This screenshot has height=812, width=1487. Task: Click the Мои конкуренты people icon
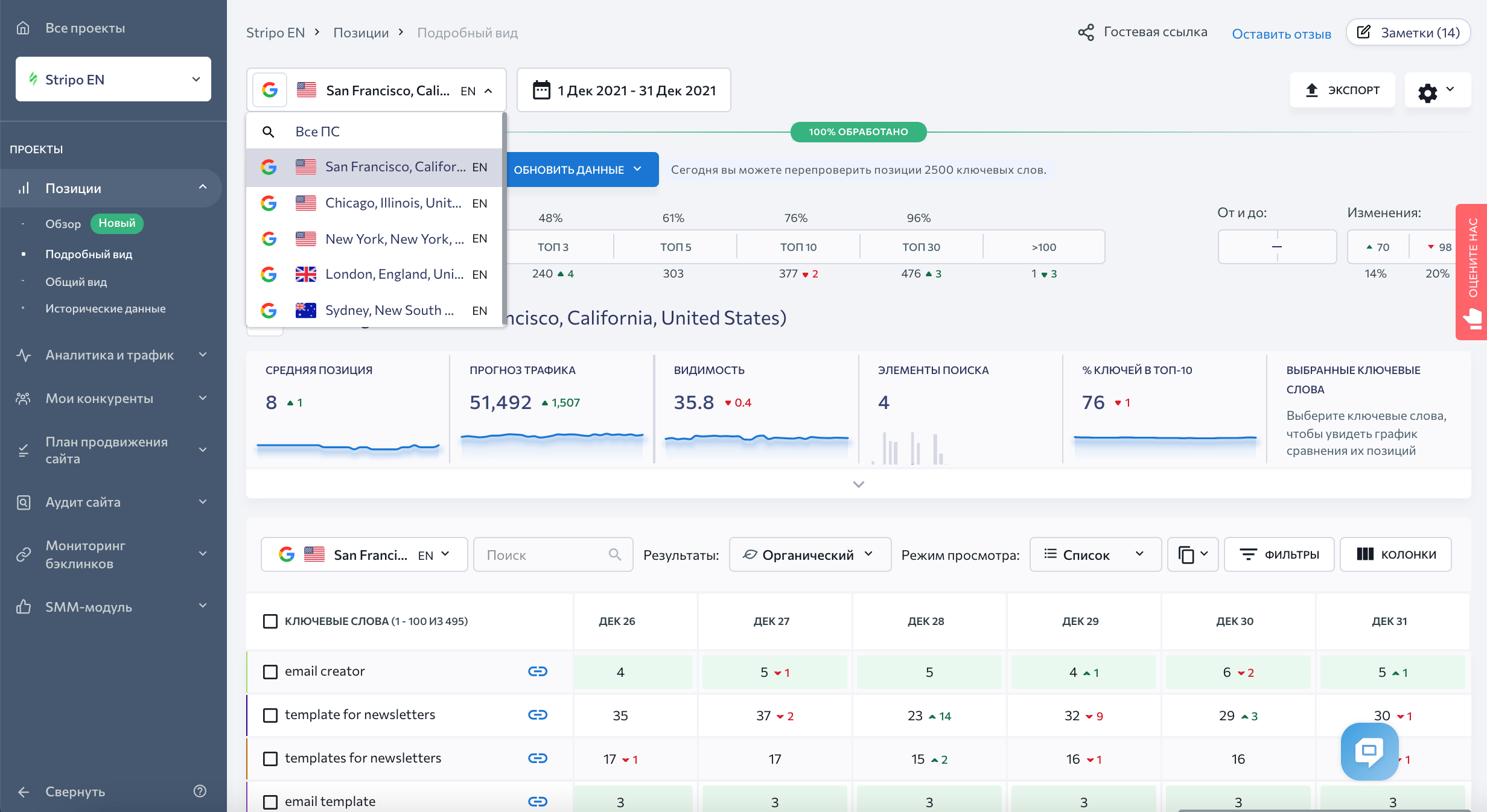tap(24, 398)
